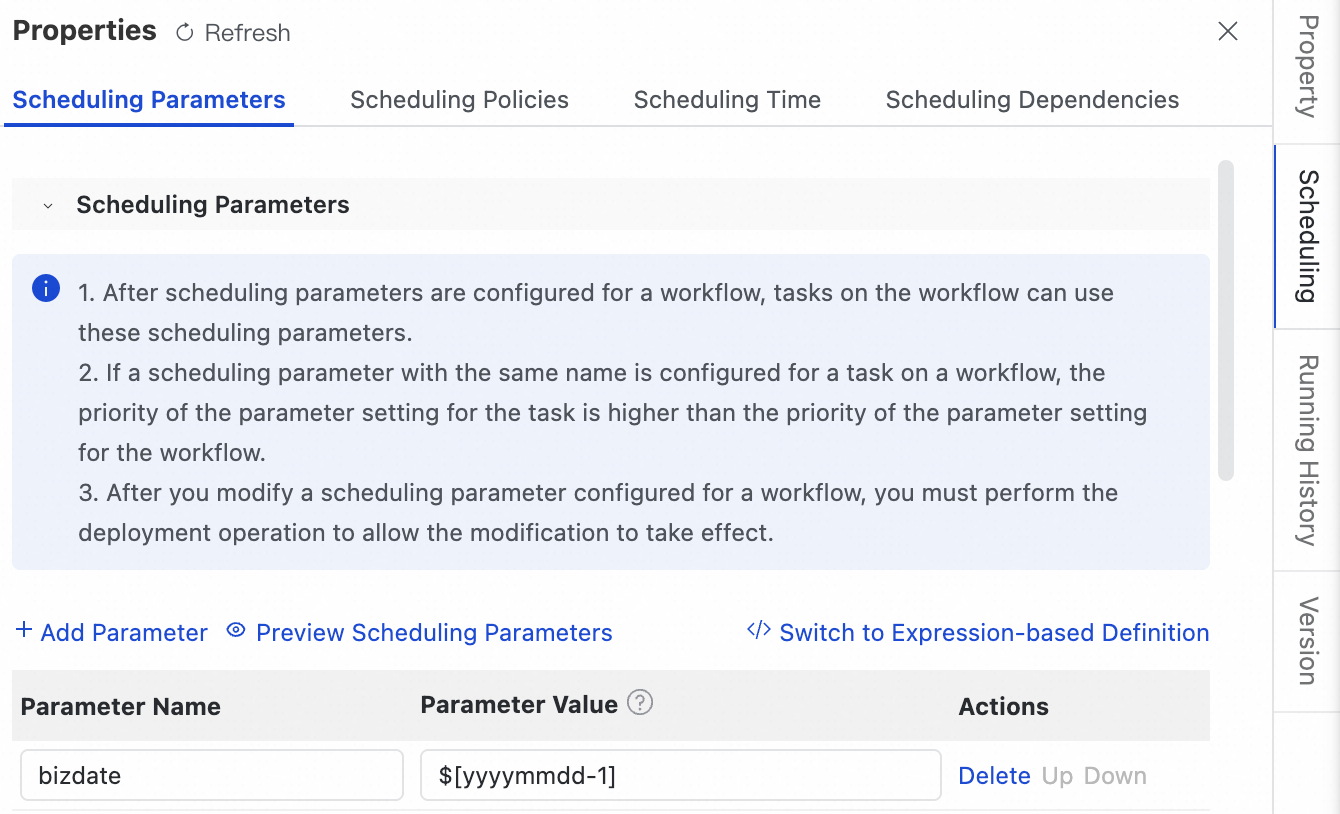Show the Version side tab
This screenshot has width=1340, height=814.
(x=1306, y=641)
